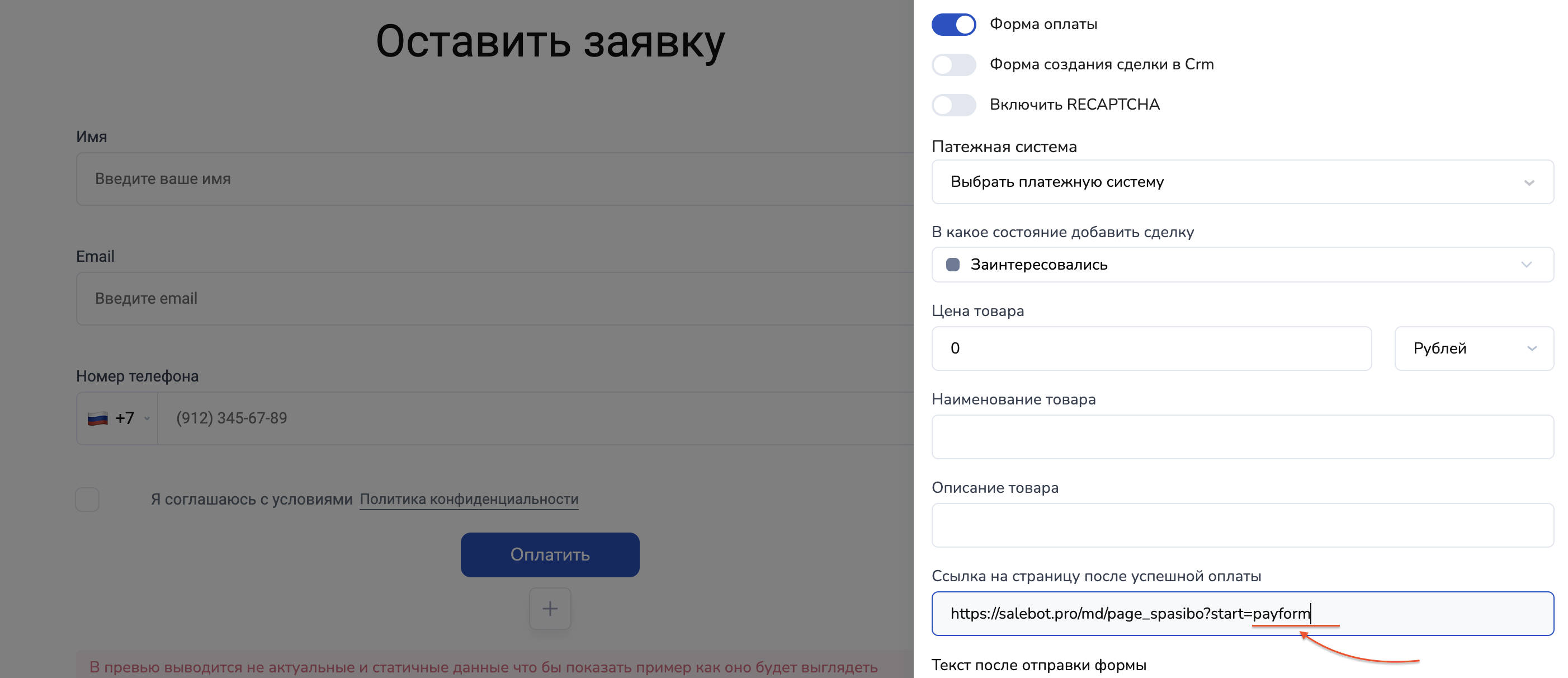The height and width of the screenshot is (678, 1568).
Task: Expand the Заинтересовались deal state dropdown
Action: 1242,265
